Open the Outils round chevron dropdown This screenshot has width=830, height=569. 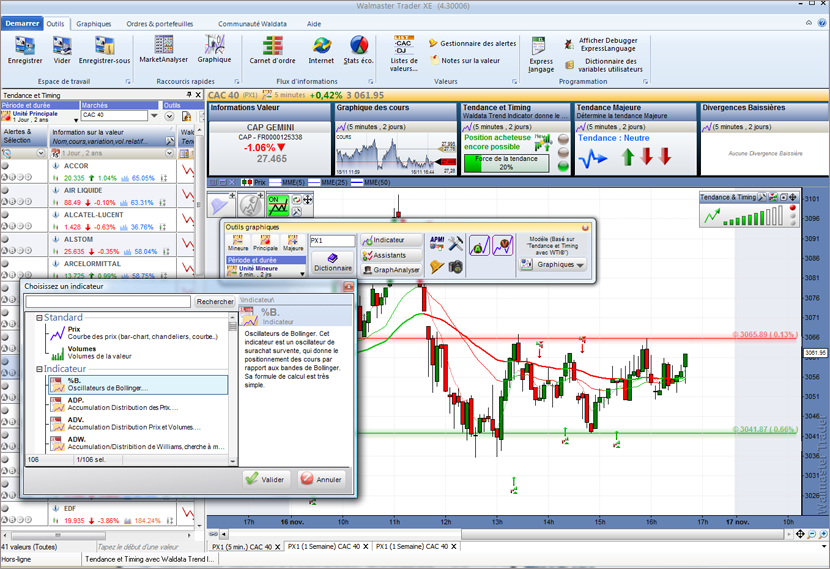click(x=169, y=116)
